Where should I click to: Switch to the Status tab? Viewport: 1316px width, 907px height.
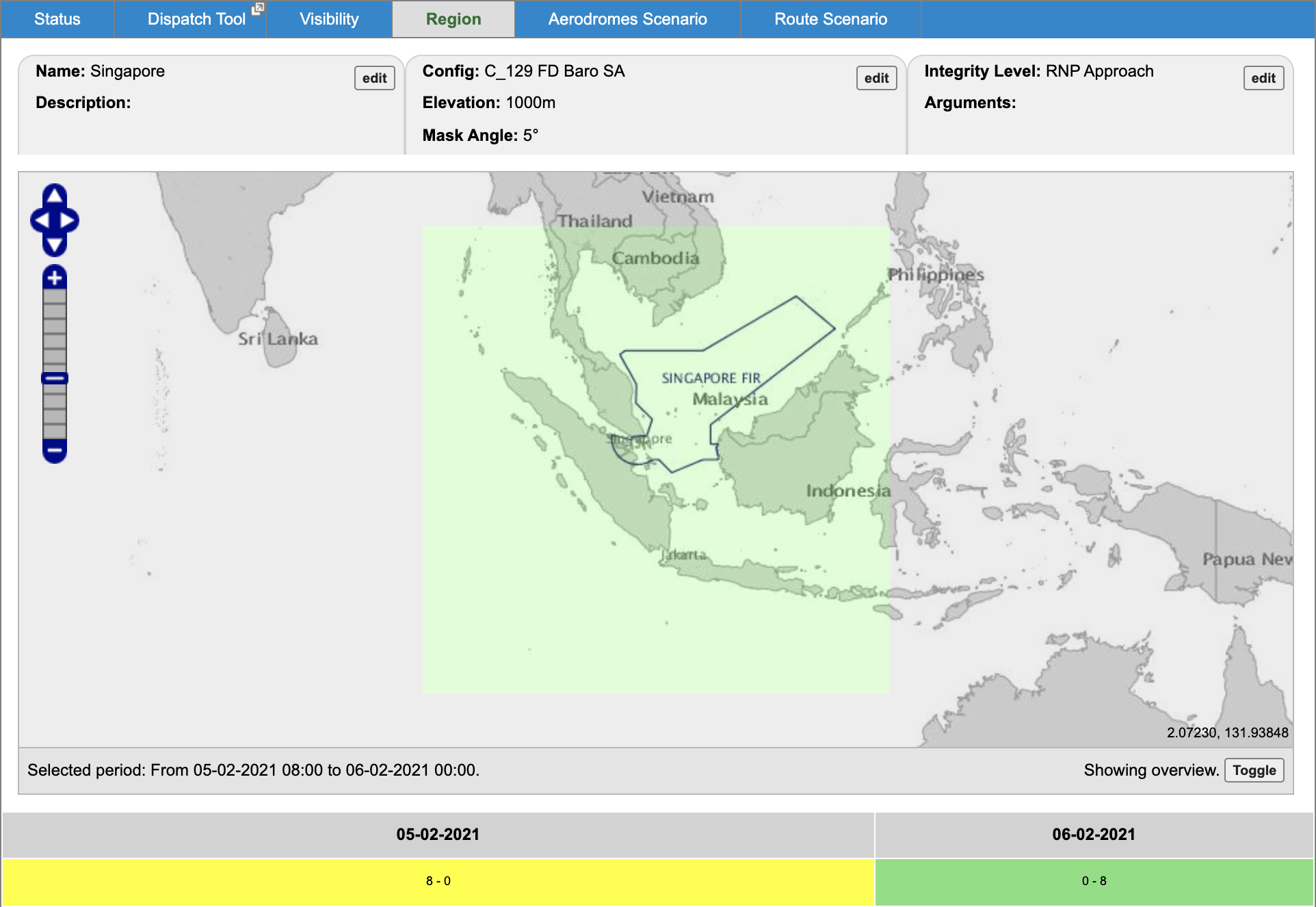57,19
